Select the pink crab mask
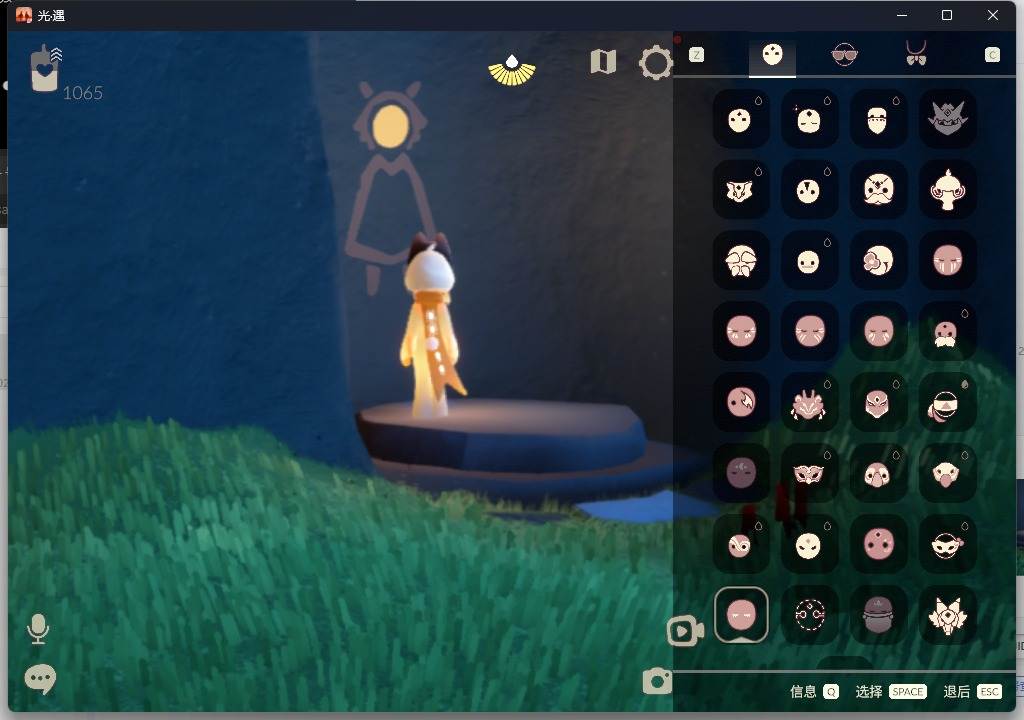The image size is (1024, 720). click(x=809, y=401)
